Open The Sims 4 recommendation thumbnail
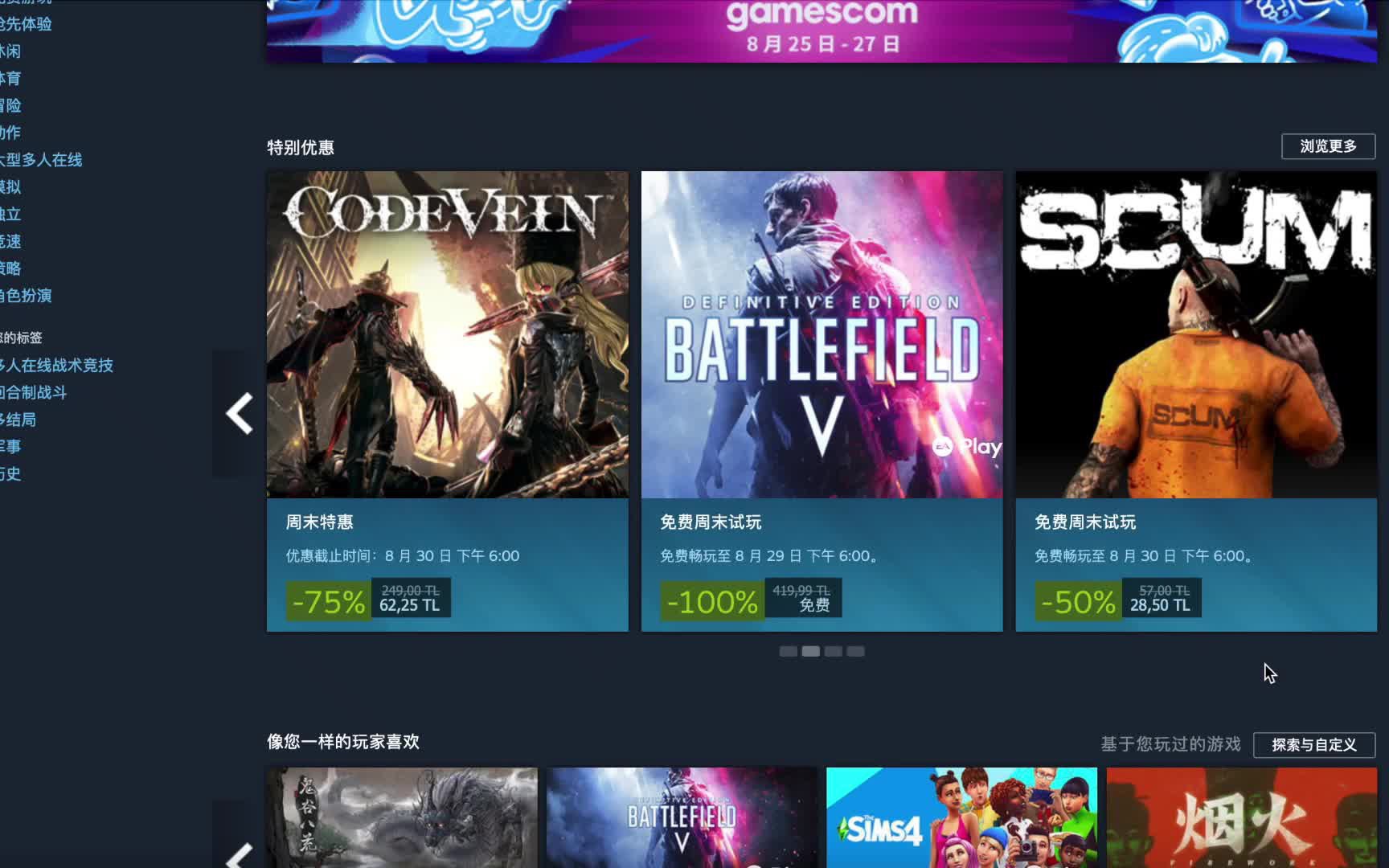The image size is (1389, 868). (961, 817)
